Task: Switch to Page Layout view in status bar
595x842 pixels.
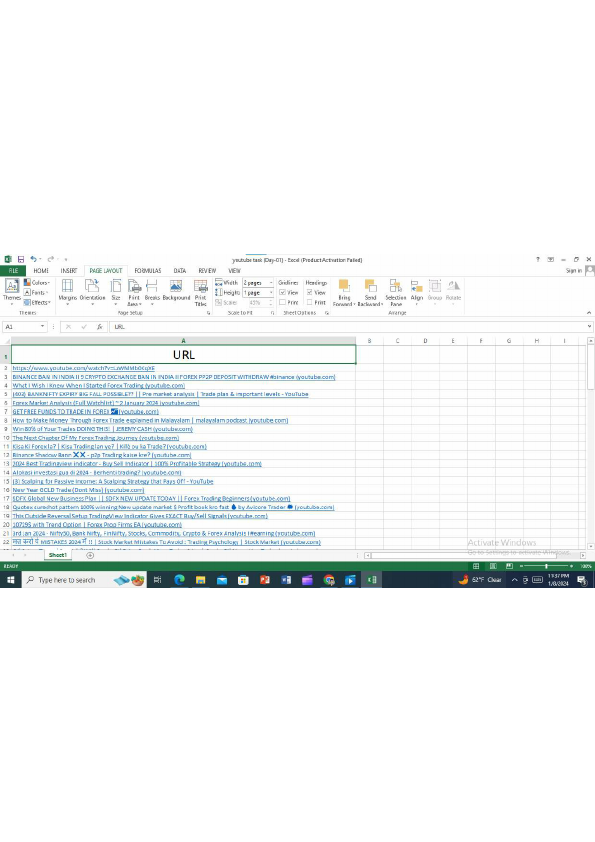Action: point(492,566)
